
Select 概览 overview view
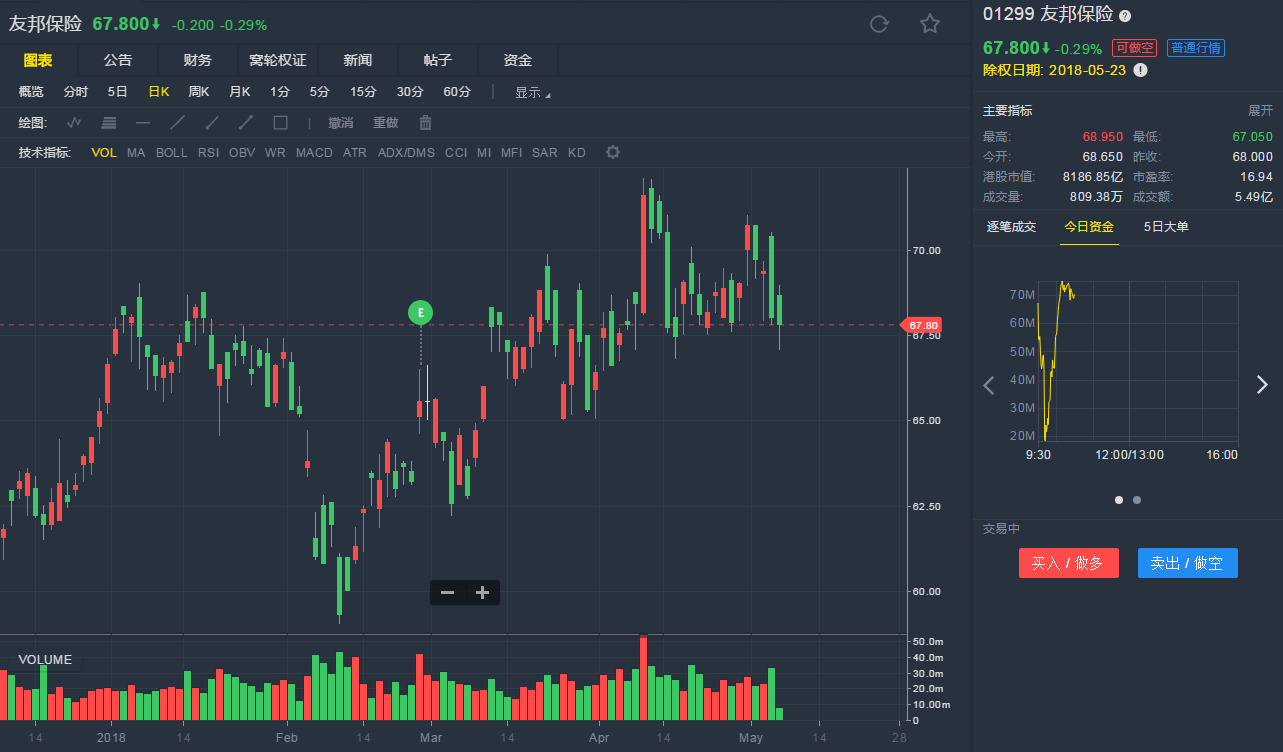(x=31, y=92)
